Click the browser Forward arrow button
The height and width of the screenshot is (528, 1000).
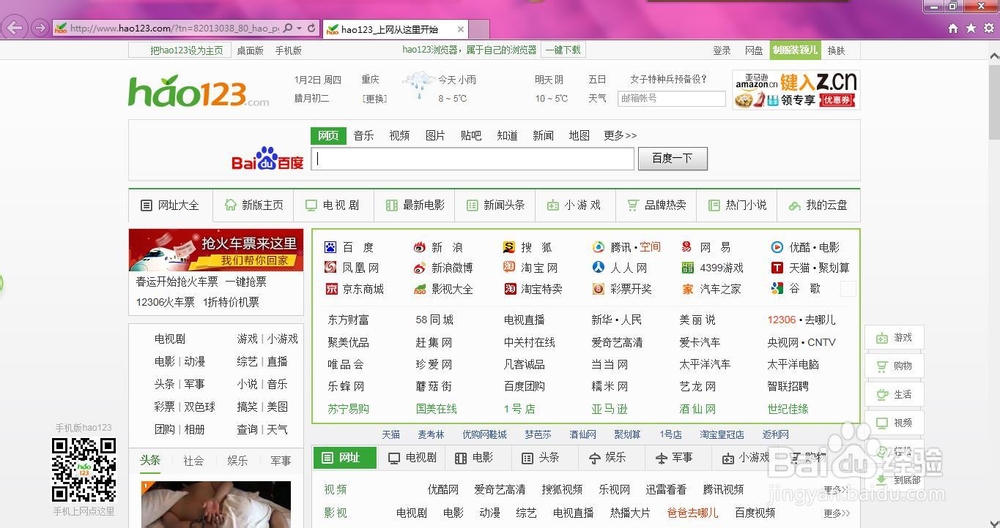40,28
